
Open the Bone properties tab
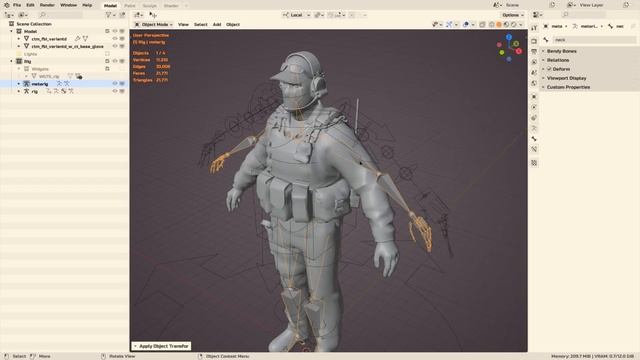click(534, 139)
